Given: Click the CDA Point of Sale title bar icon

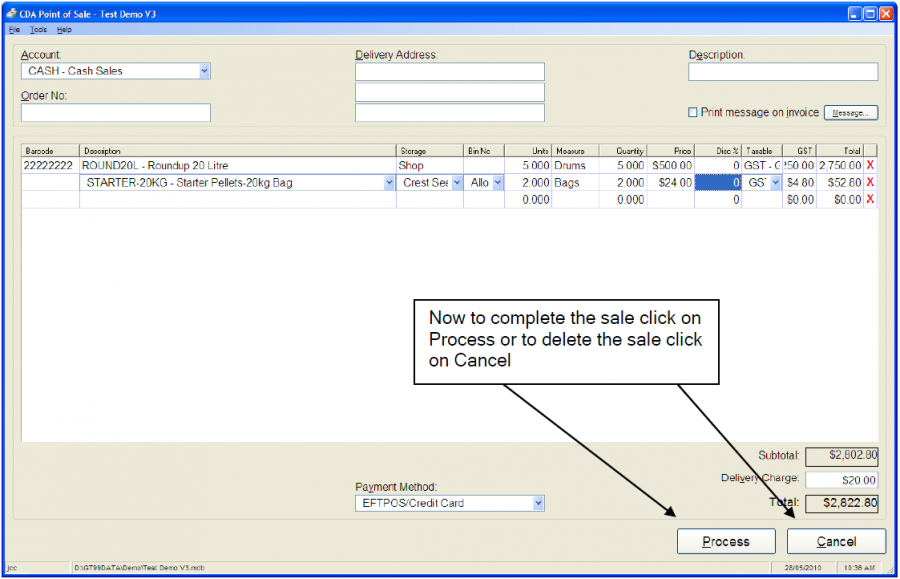Looking at the screenshot, I should 10,13.
